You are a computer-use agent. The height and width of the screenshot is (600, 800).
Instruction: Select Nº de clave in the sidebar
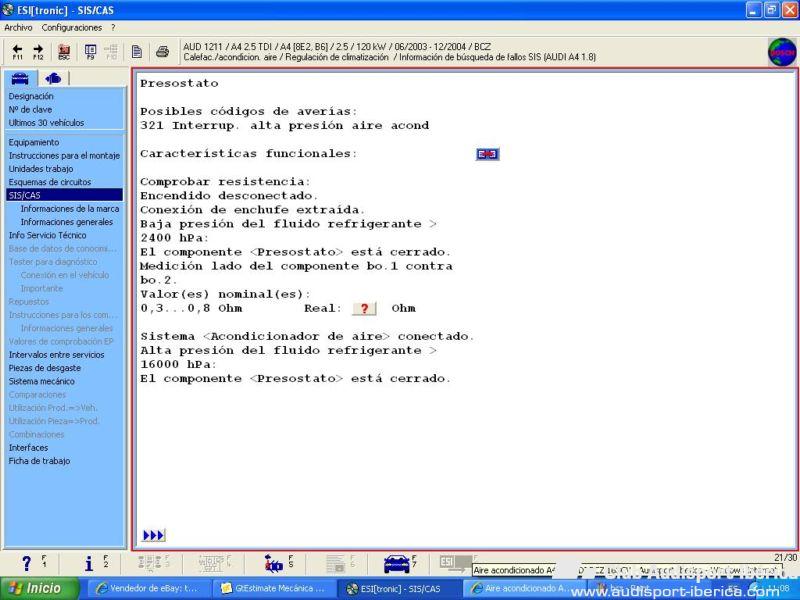click(x=30, y=109)
